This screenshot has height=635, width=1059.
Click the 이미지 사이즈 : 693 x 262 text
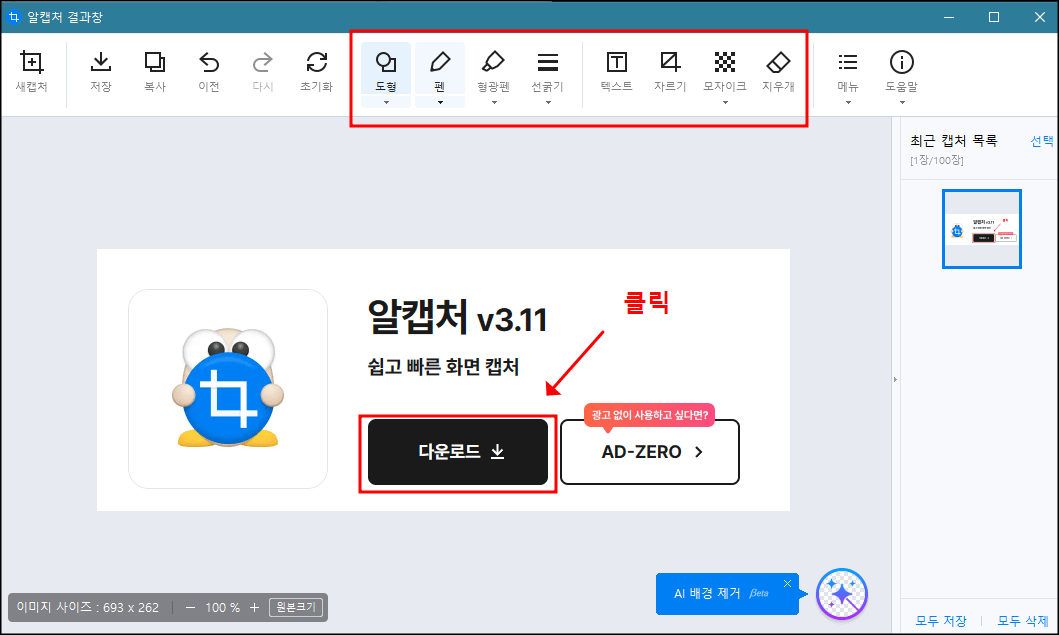click(88, 607)
